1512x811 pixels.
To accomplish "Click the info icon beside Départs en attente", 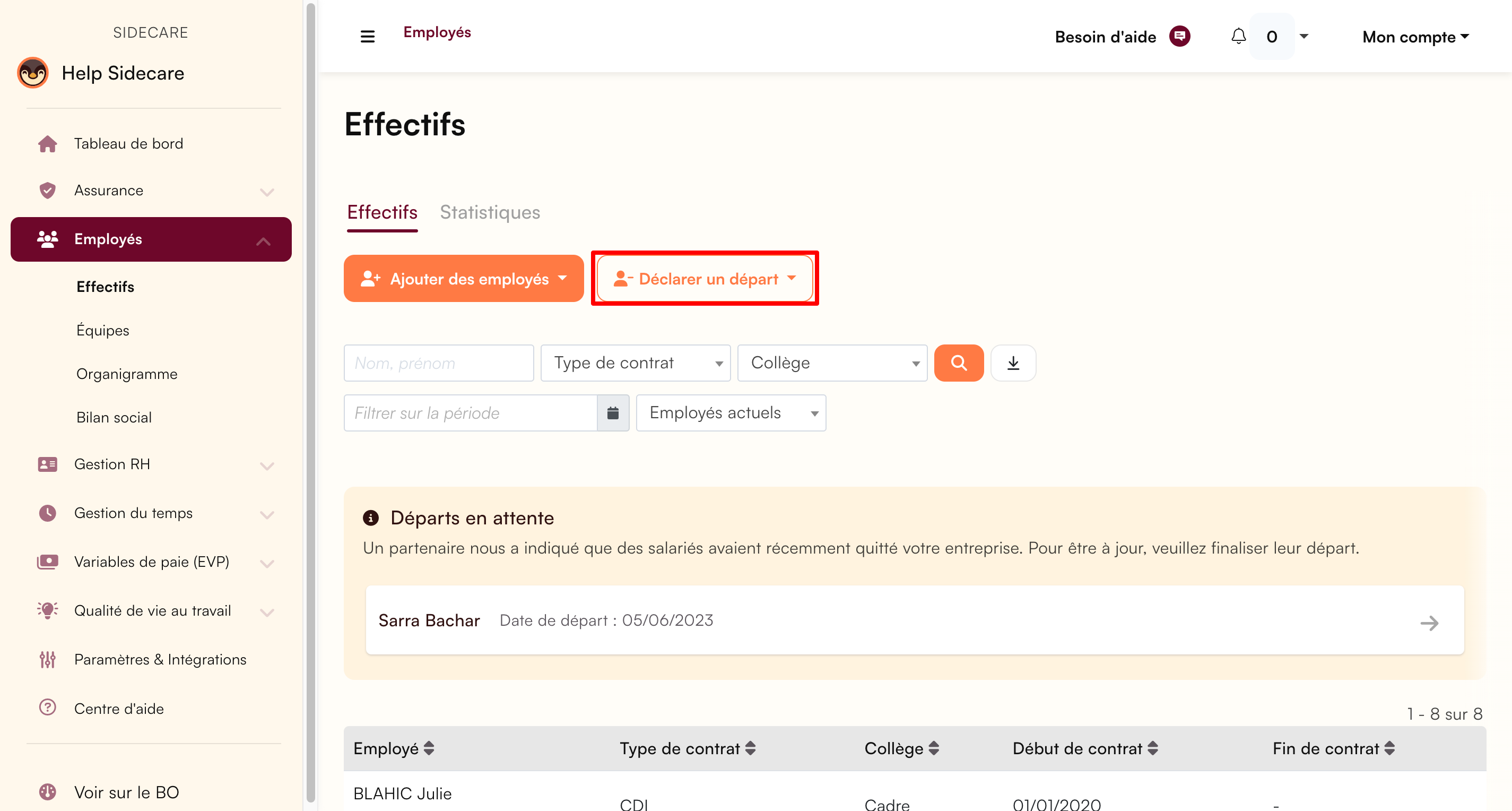I will [x=371, y=518].
